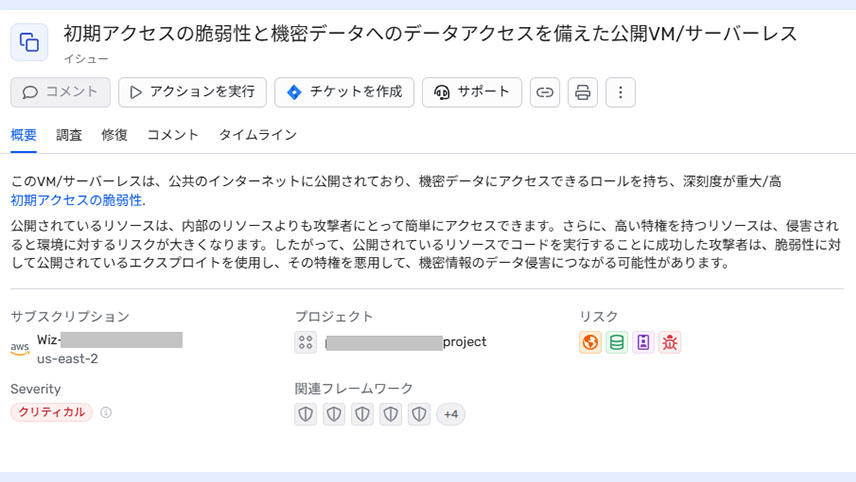Click the red bug vulnerability risk icon
The image size is (856, 482).
(x=669, y=343)
